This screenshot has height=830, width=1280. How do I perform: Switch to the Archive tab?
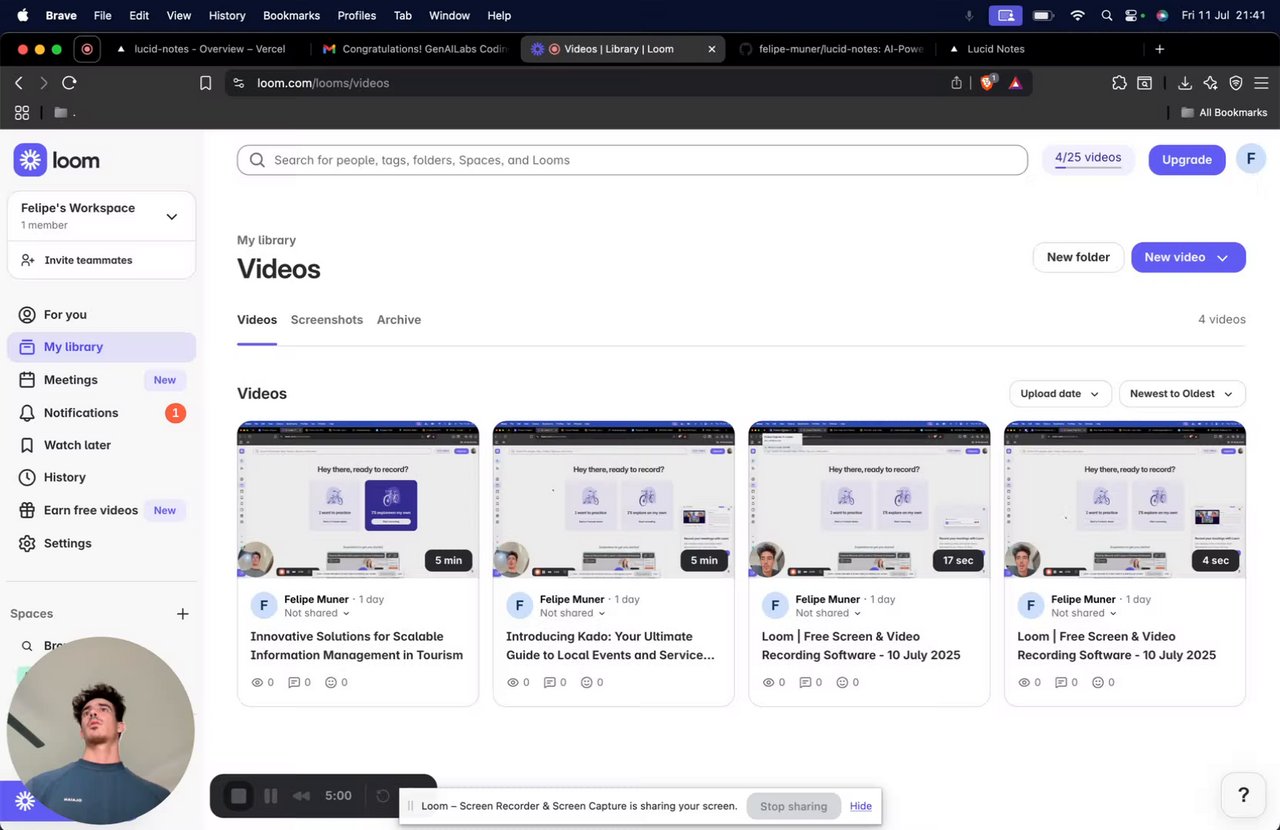[399, 320]
